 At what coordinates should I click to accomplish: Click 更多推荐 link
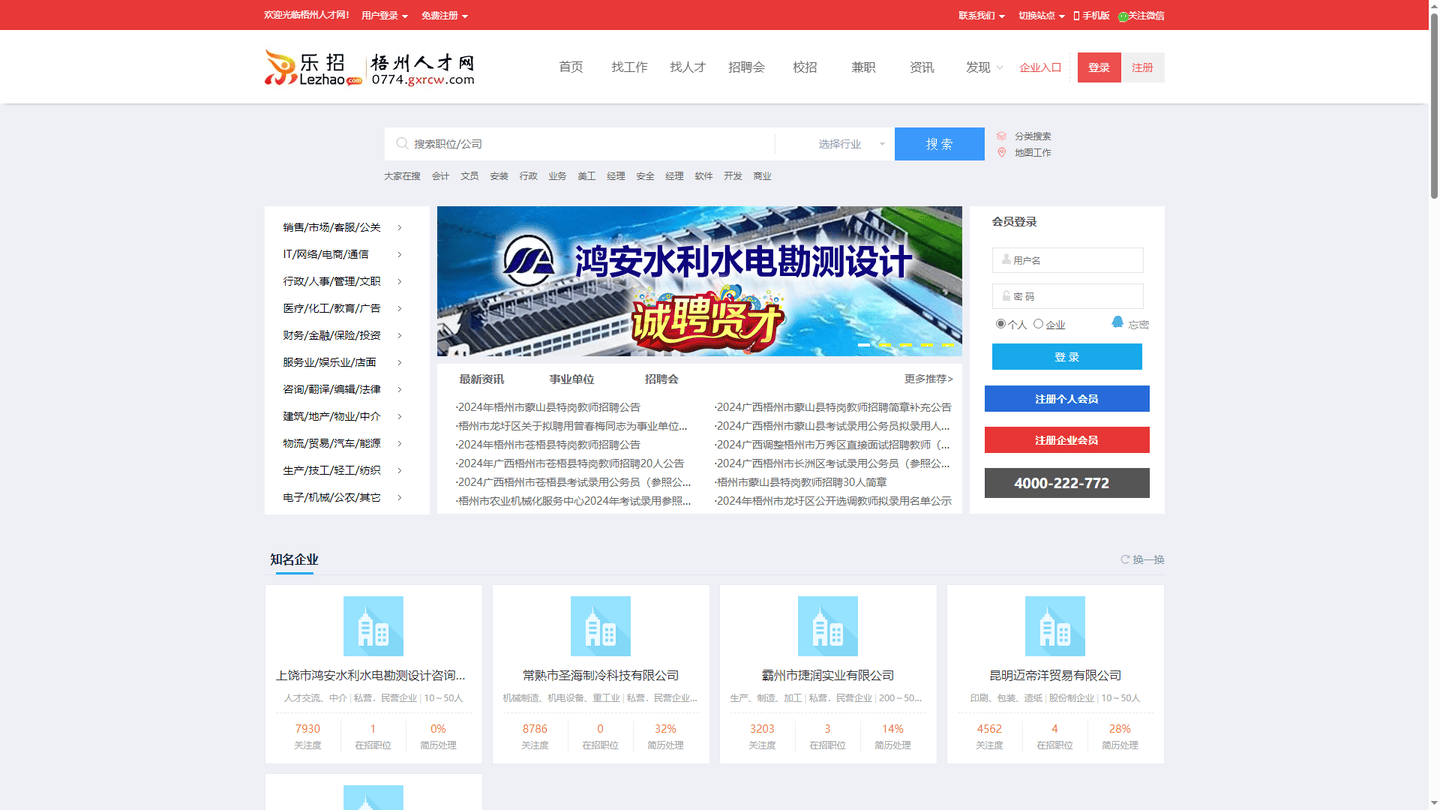click(x=928, y=379)
